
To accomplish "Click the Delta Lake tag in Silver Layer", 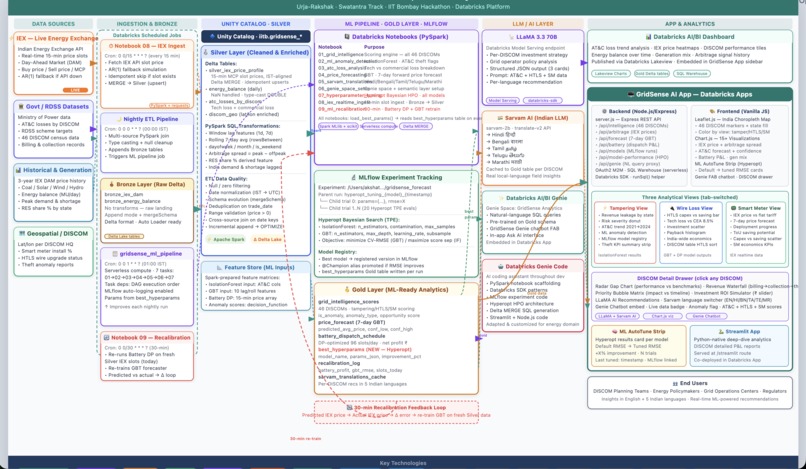I will 267,239.
